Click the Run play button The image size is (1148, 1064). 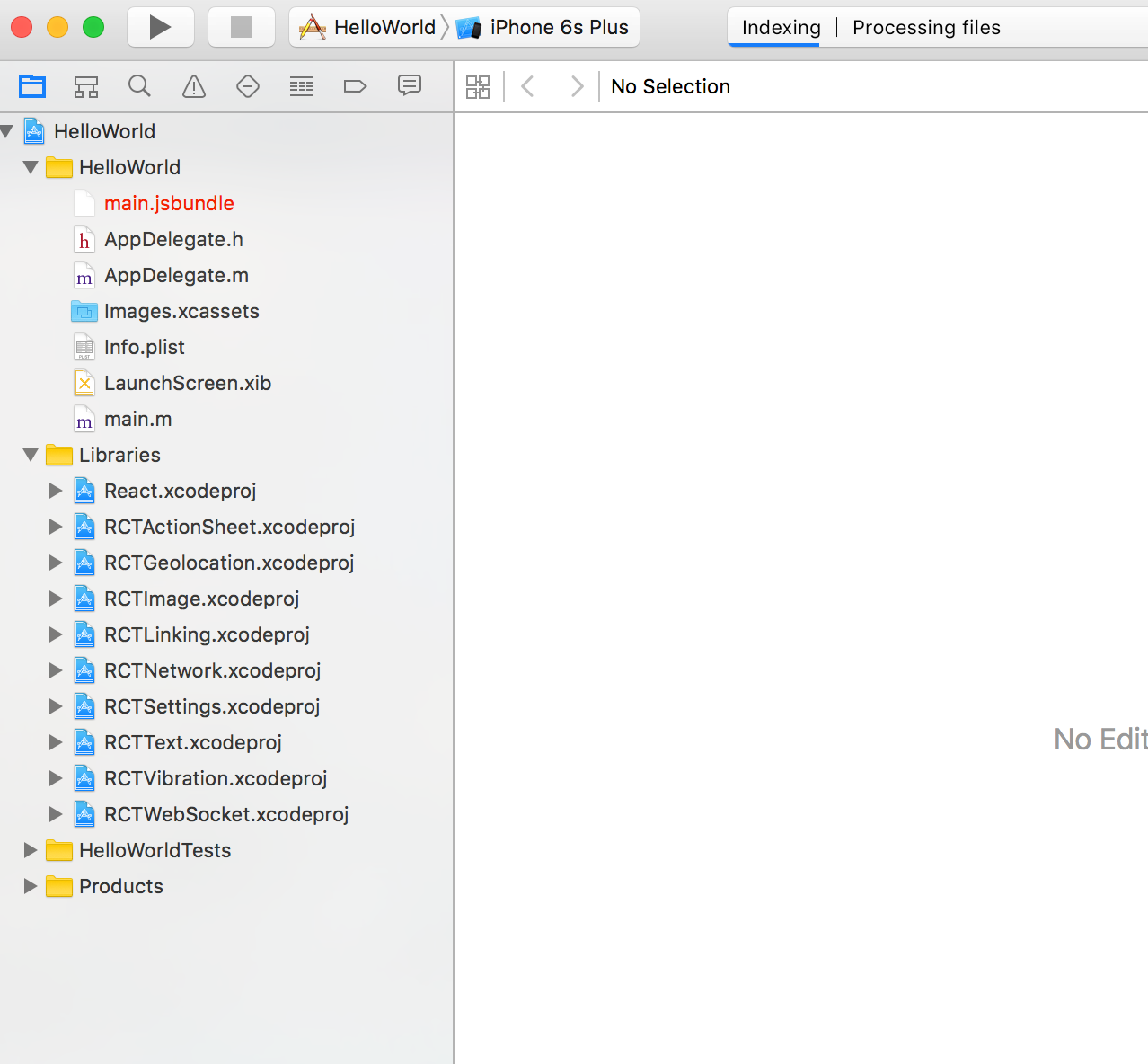click(x=161, y=27)
